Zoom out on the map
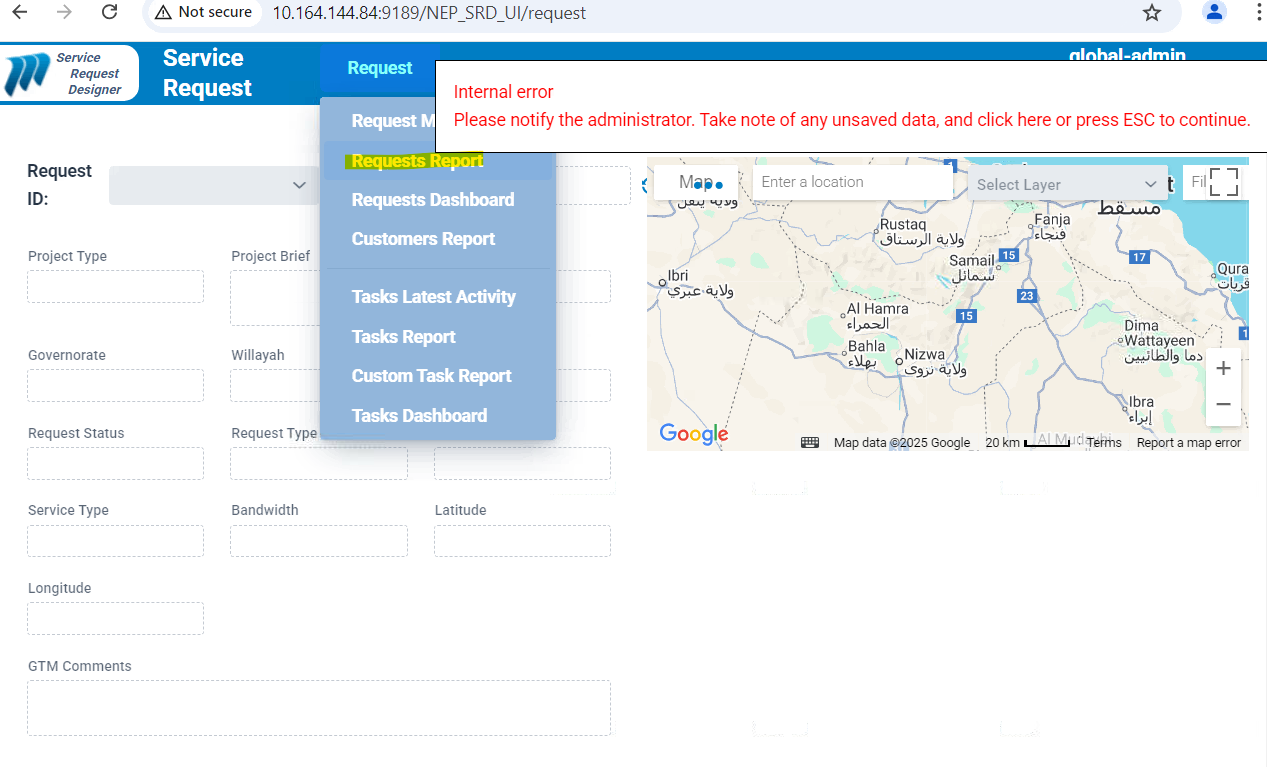 [x=1223, y=405]
